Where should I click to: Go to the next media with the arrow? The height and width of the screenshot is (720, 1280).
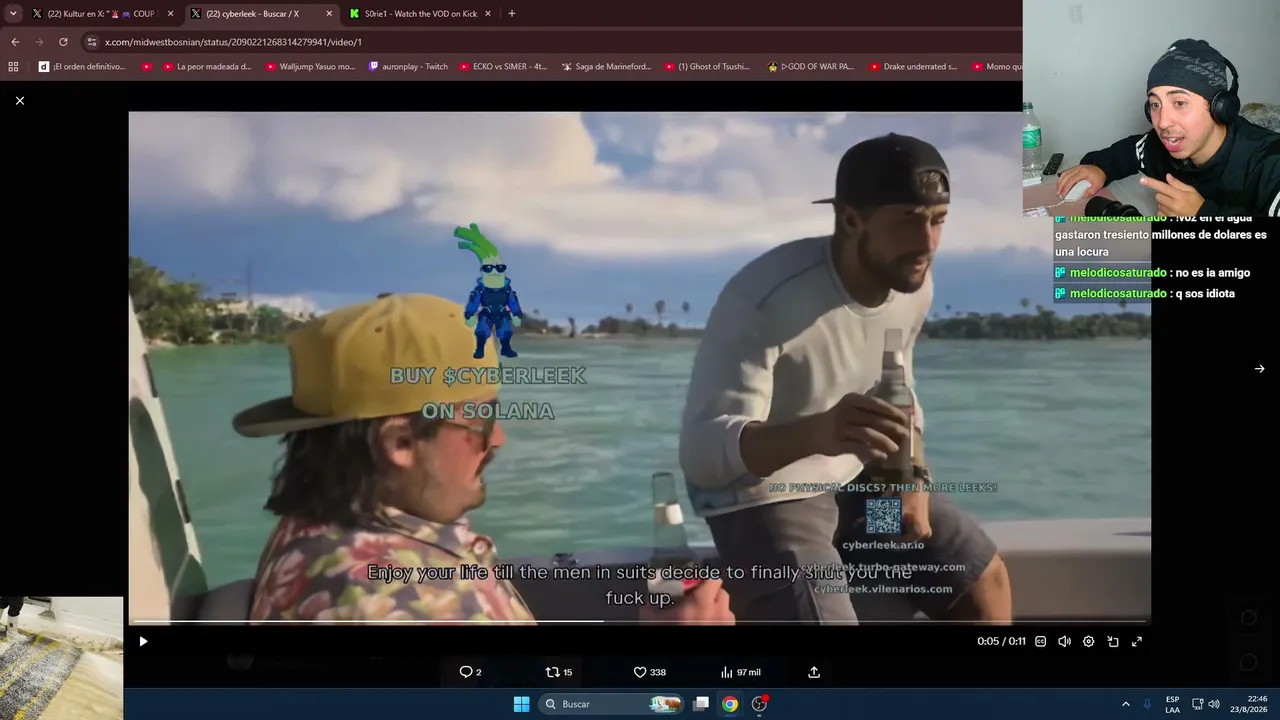1259,368
